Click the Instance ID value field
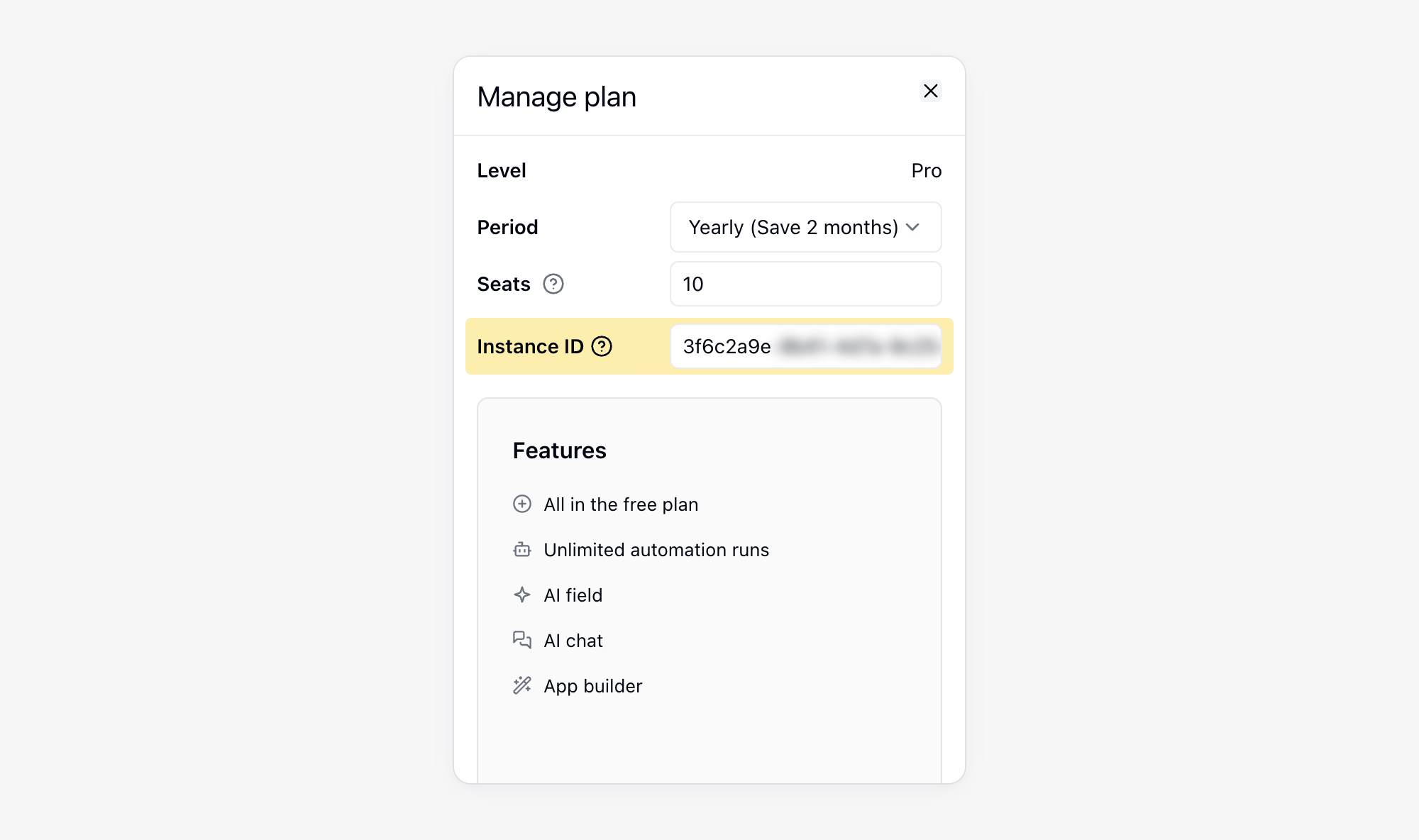This screenshot has height=840, width=1419. (x=805, y=346)
